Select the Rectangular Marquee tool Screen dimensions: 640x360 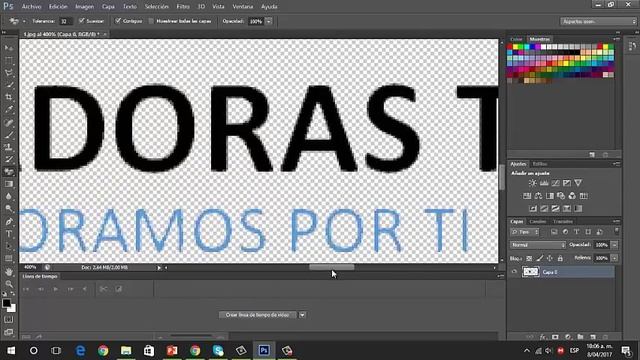[9, 60]
